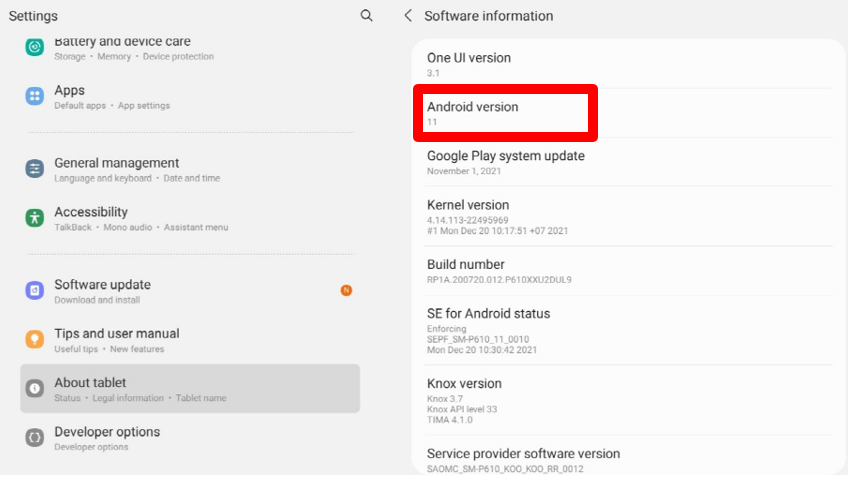
Task: Click the Apps grid icon
Action: [35, 96]
